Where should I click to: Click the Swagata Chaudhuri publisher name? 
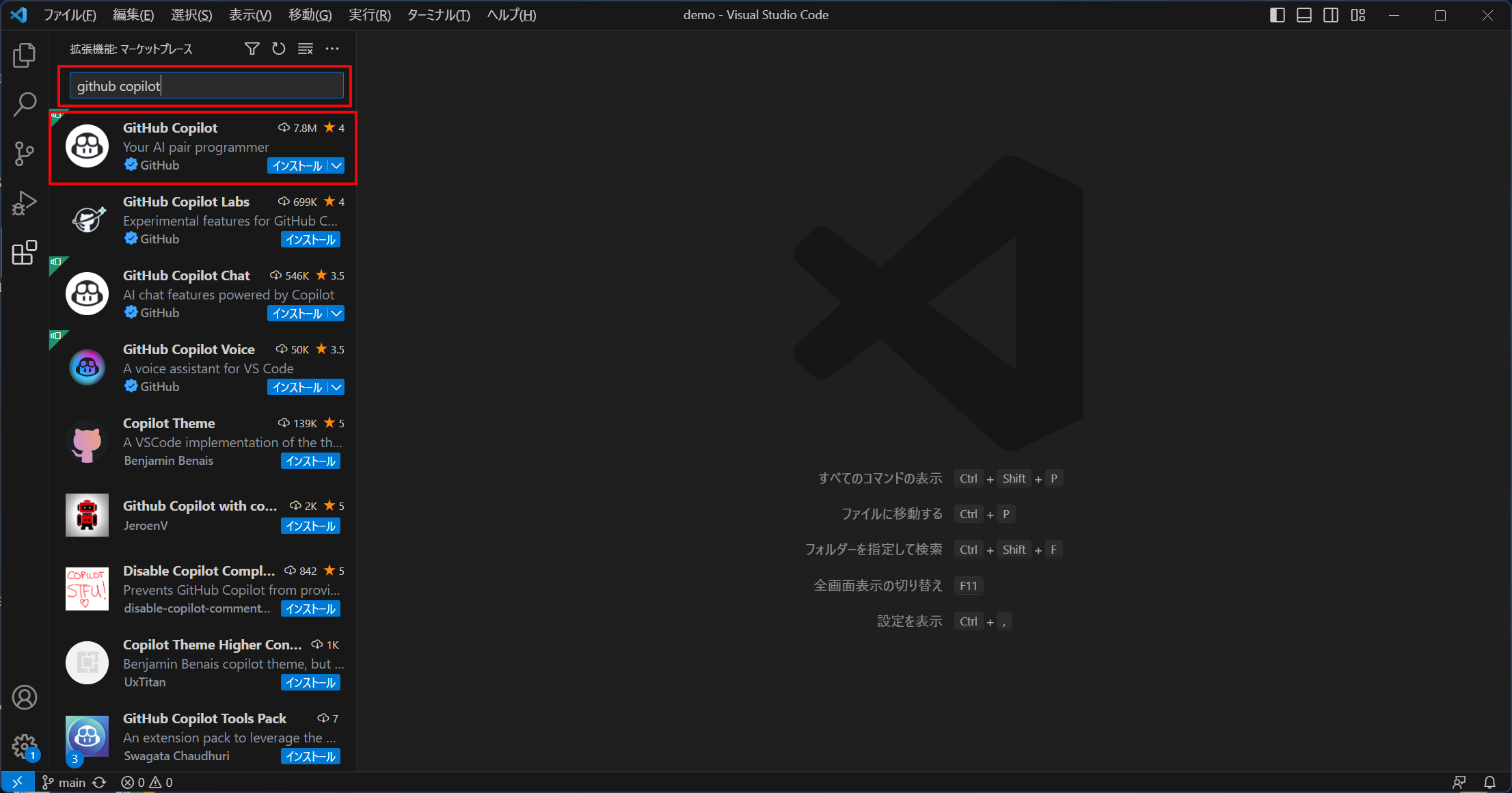coord(176,756)
